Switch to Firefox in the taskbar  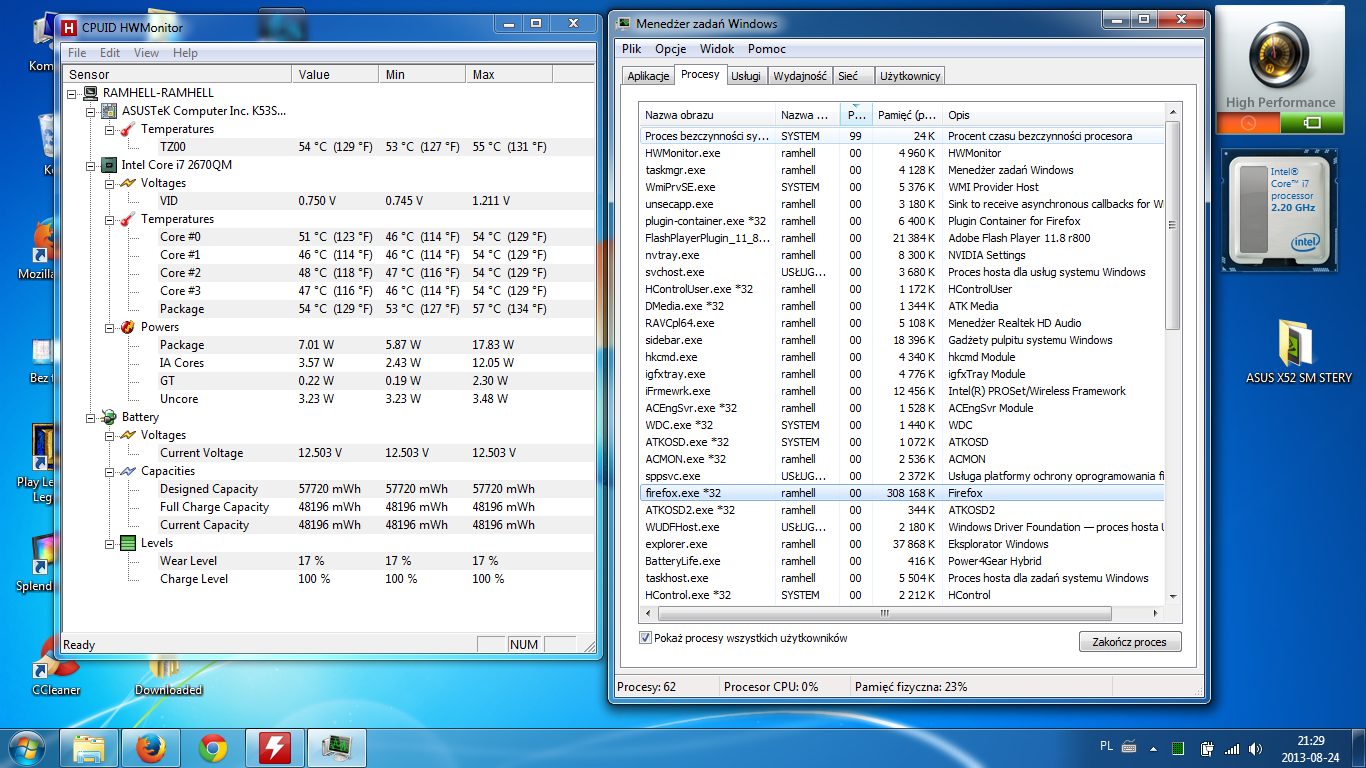pyautogui.click(x=151, y=748)
